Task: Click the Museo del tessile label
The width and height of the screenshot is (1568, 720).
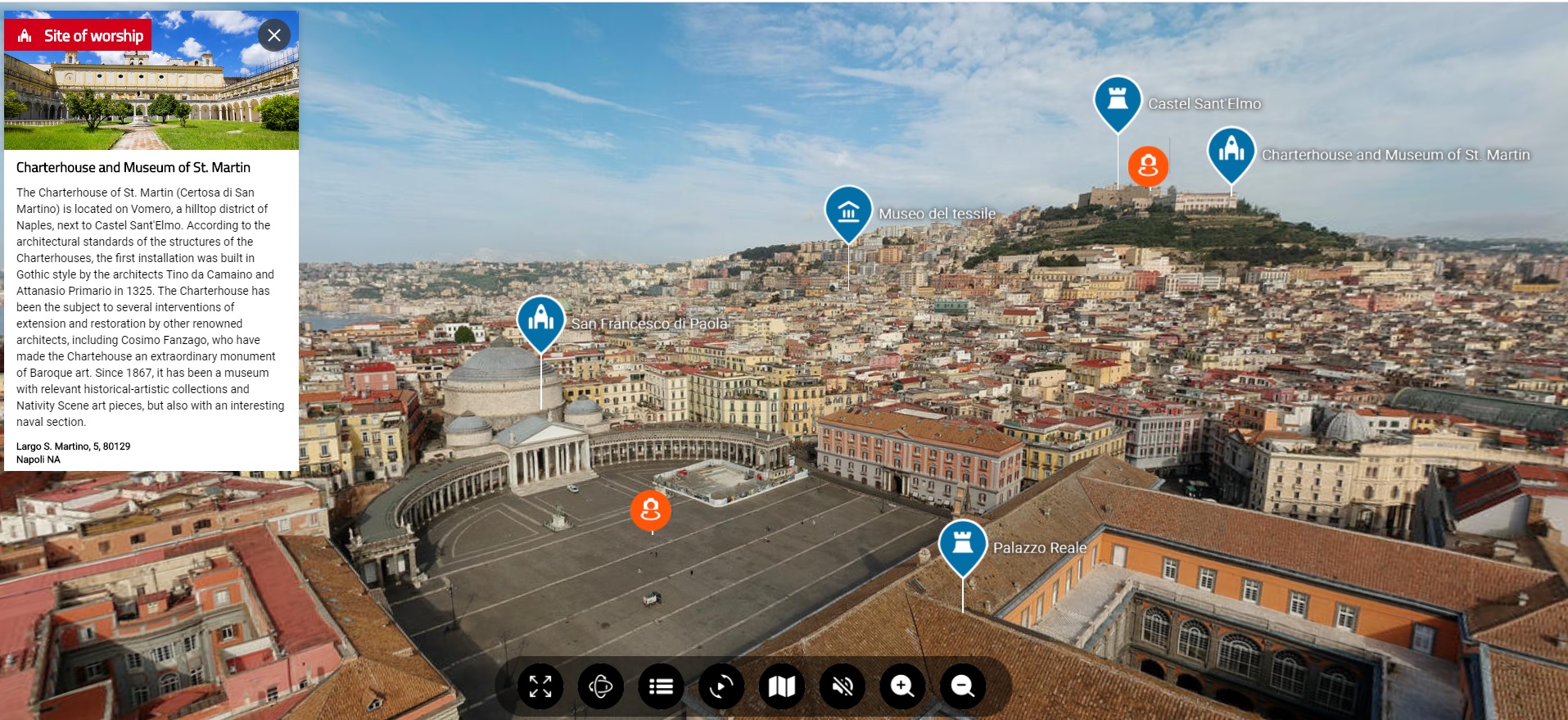Action: pos(938,214)
